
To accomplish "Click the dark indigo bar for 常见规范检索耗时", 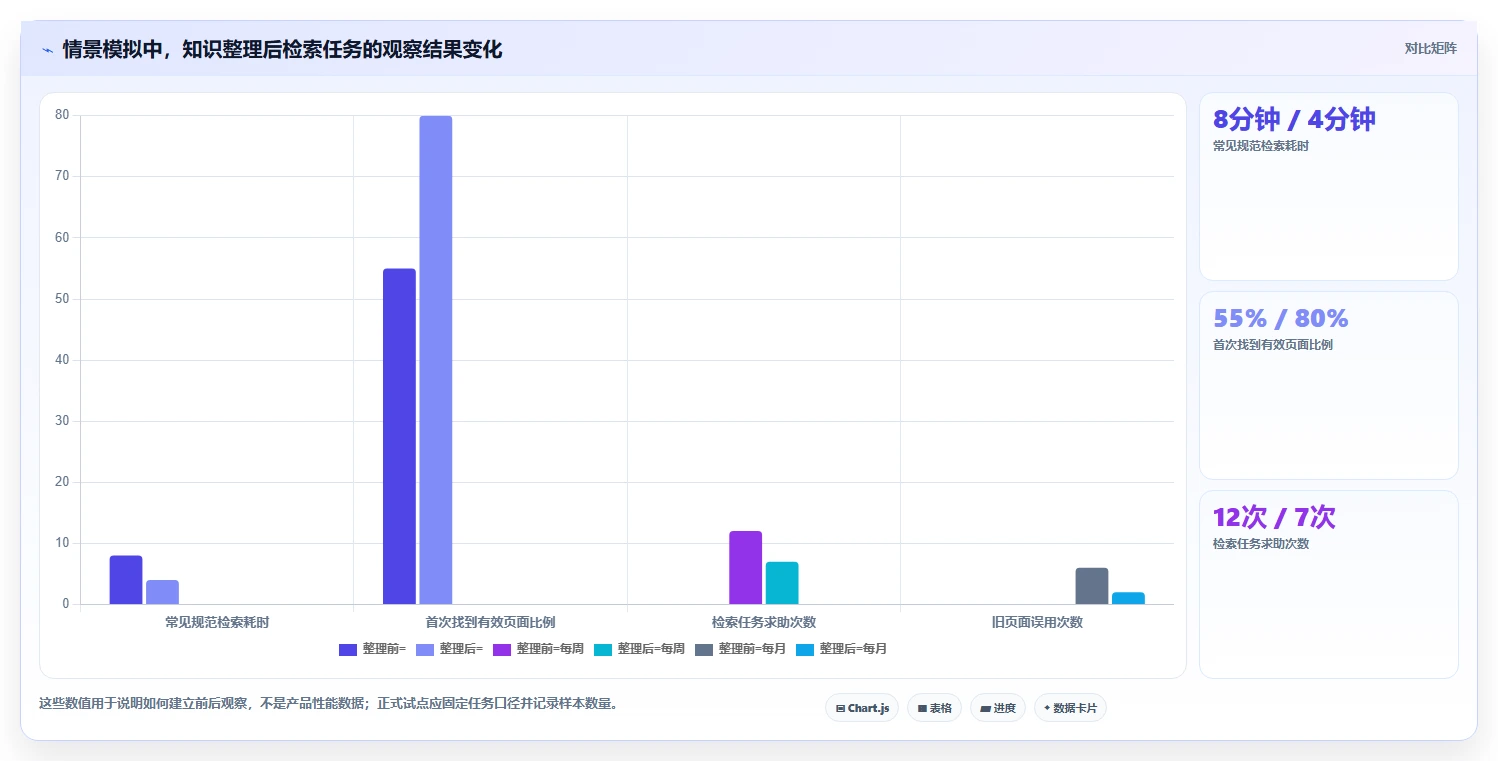I will pos(126,580).
